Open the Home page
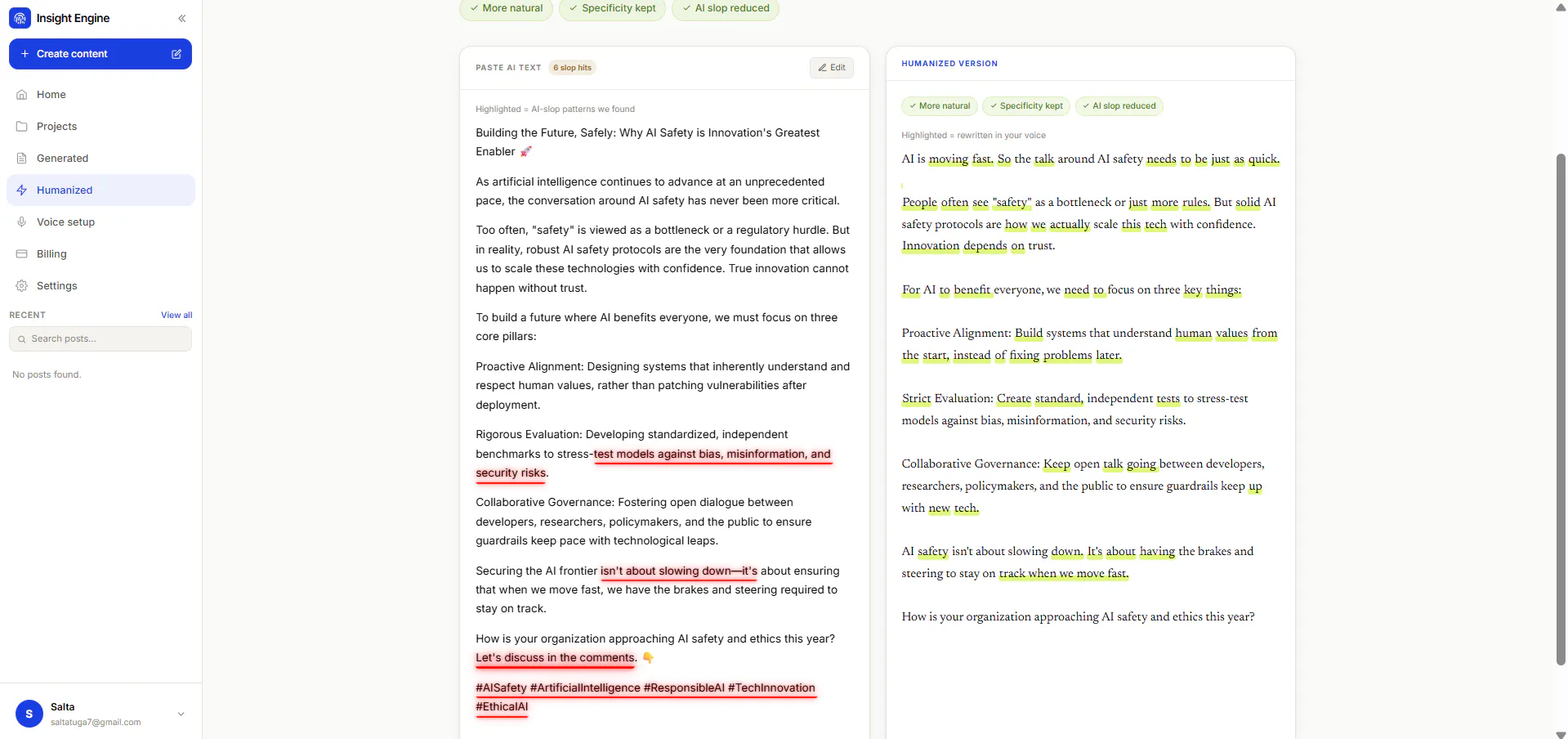 pos(101,95)
